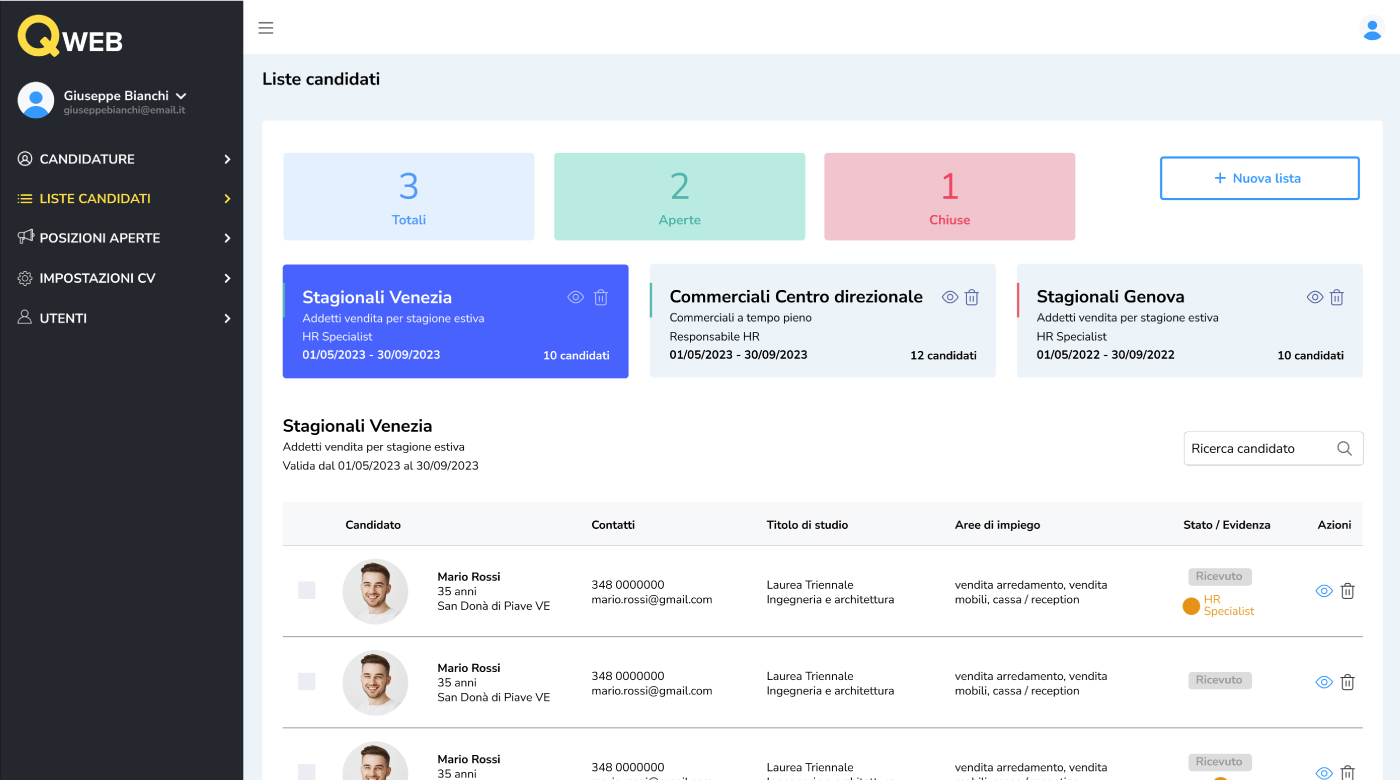Delete the Stagionali Venezia list via trash icon
This screenshot has height=780, width=1400.
pos(601,297)
